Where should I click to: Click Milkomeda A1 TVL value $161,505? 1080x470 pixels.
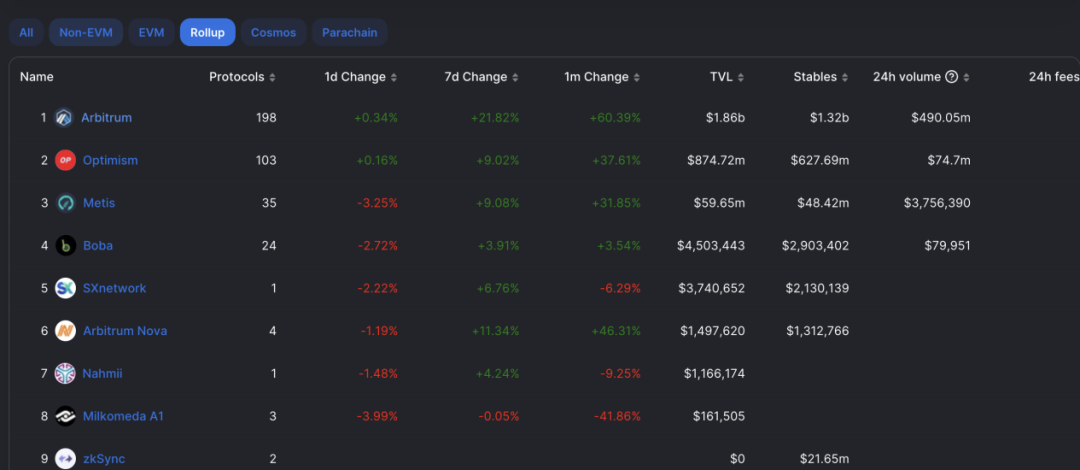[719, 416]
